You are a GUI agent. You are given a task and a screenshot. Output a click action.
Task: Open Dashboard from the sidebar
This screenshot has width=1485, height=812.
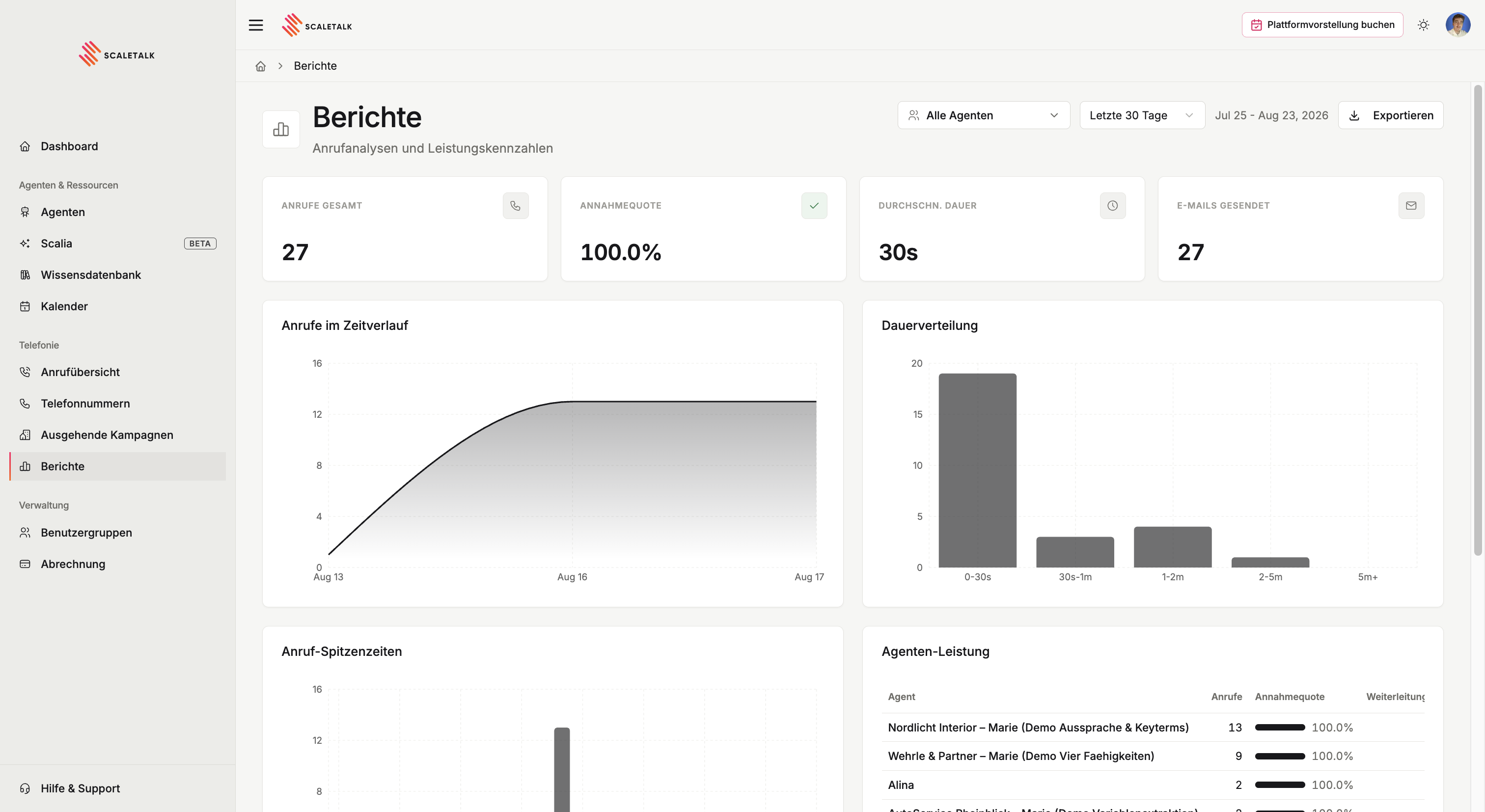pos(117,146)
